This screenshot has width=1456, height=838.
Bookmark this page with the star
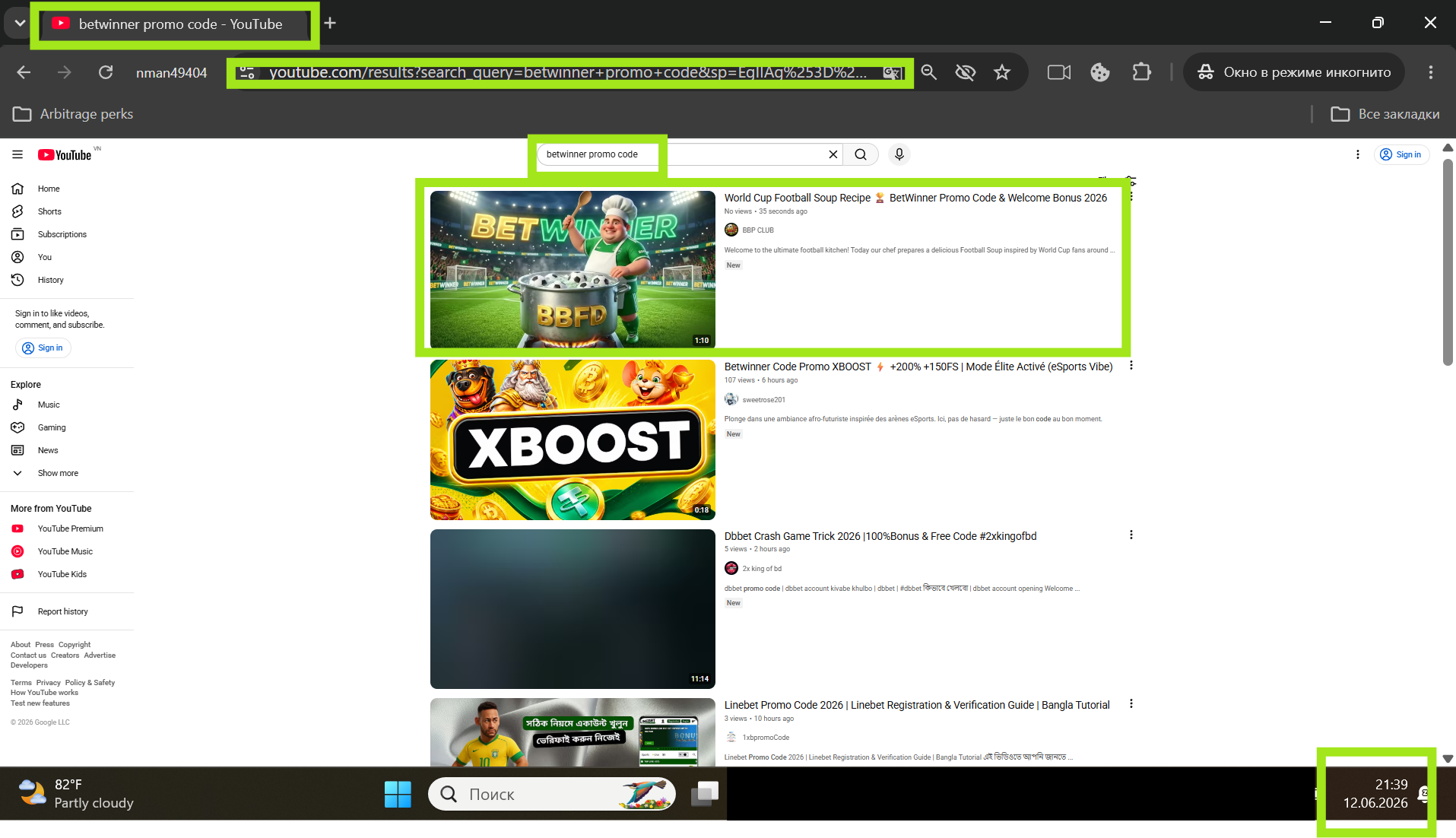point(1002,72)
